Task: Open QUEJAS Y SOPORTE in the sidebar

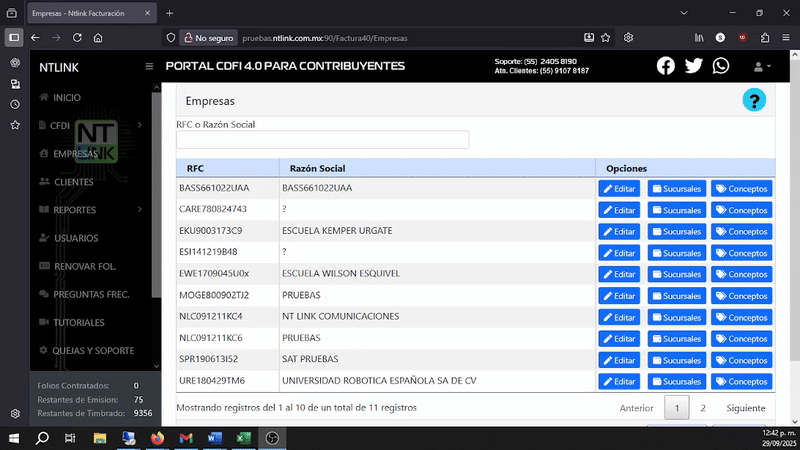Action: pos(93,351)
